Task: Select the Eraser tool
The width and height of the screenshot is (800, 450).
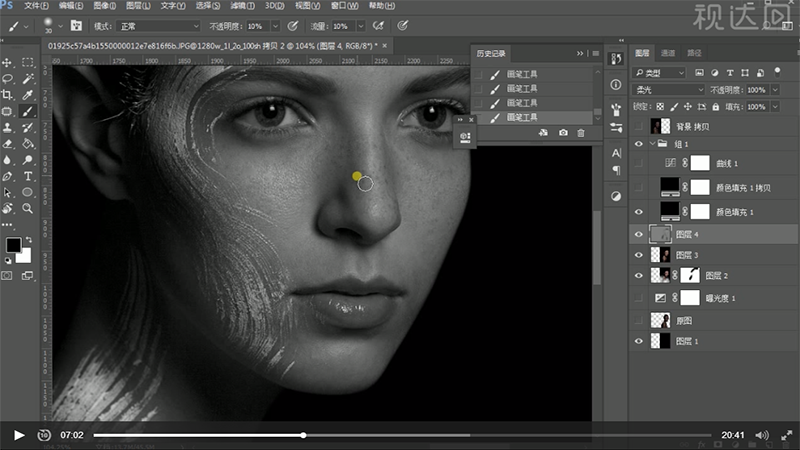Action: coord(7,144)
